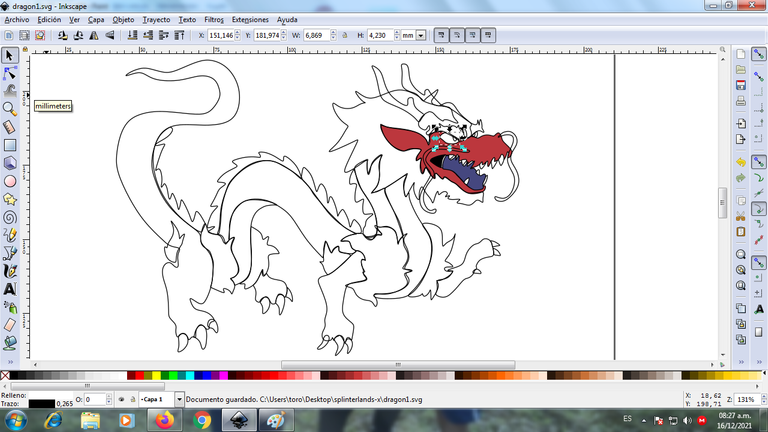
Task: Open the Capa menu
Action: point(96,20)
